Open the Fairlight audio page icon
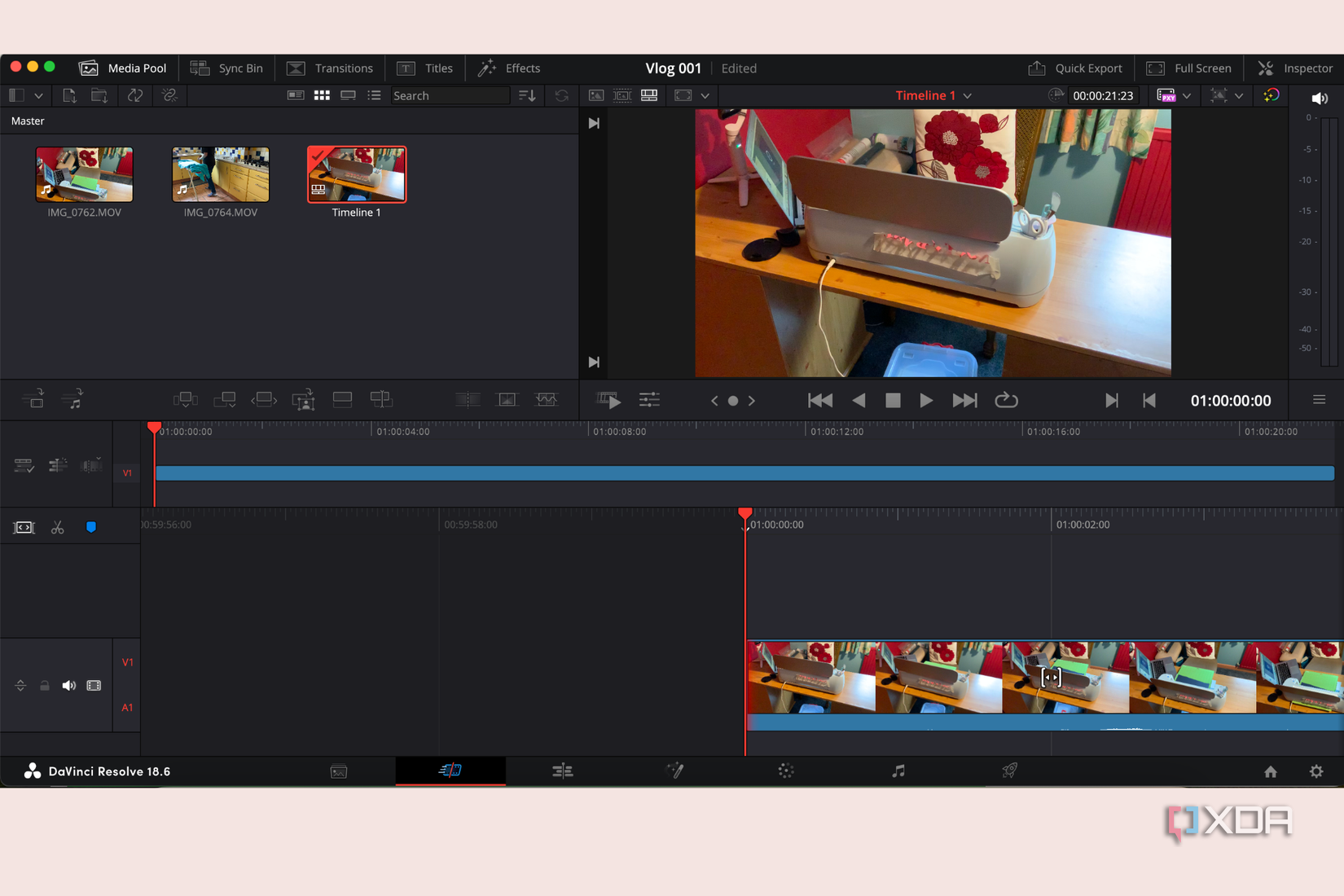 point(898,771)
